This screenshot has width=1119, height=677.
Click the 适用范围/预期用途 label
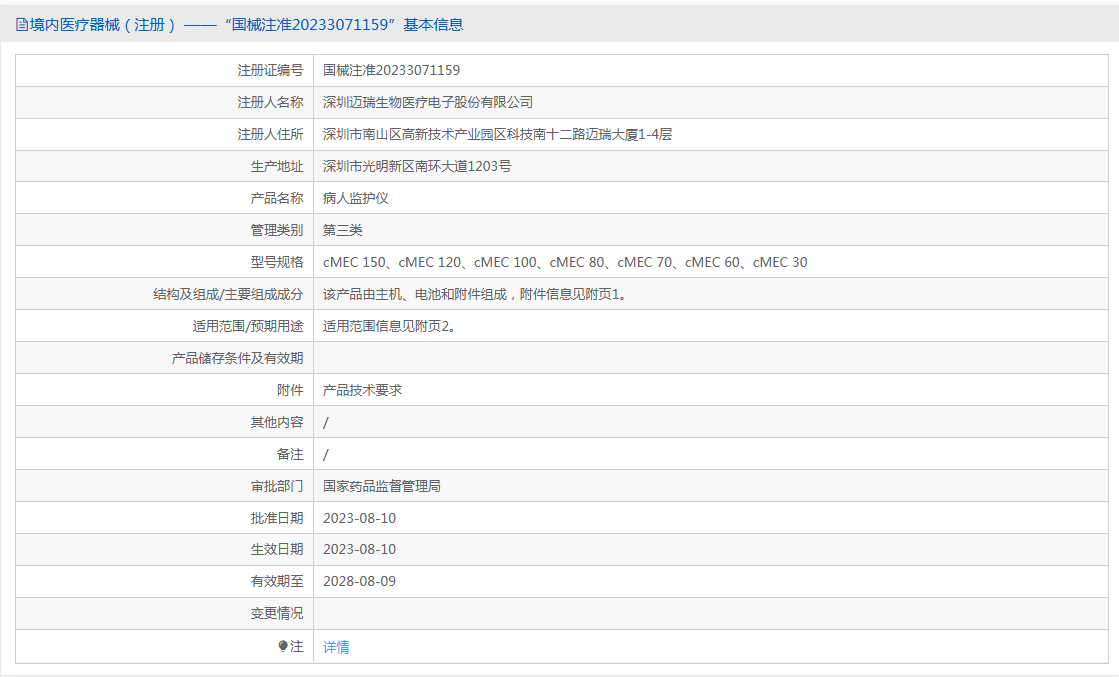click(248, 327)
